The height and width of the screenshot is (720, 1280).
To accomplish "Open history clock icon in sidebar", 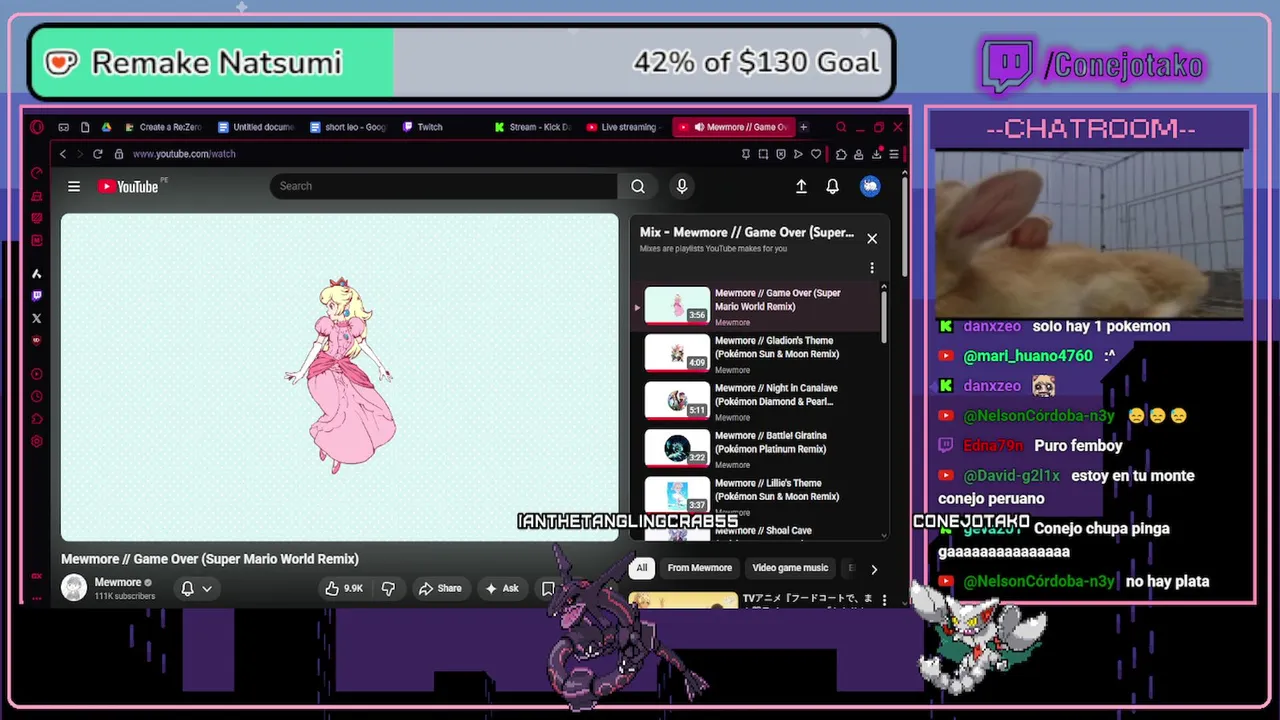I will (37, 397).
